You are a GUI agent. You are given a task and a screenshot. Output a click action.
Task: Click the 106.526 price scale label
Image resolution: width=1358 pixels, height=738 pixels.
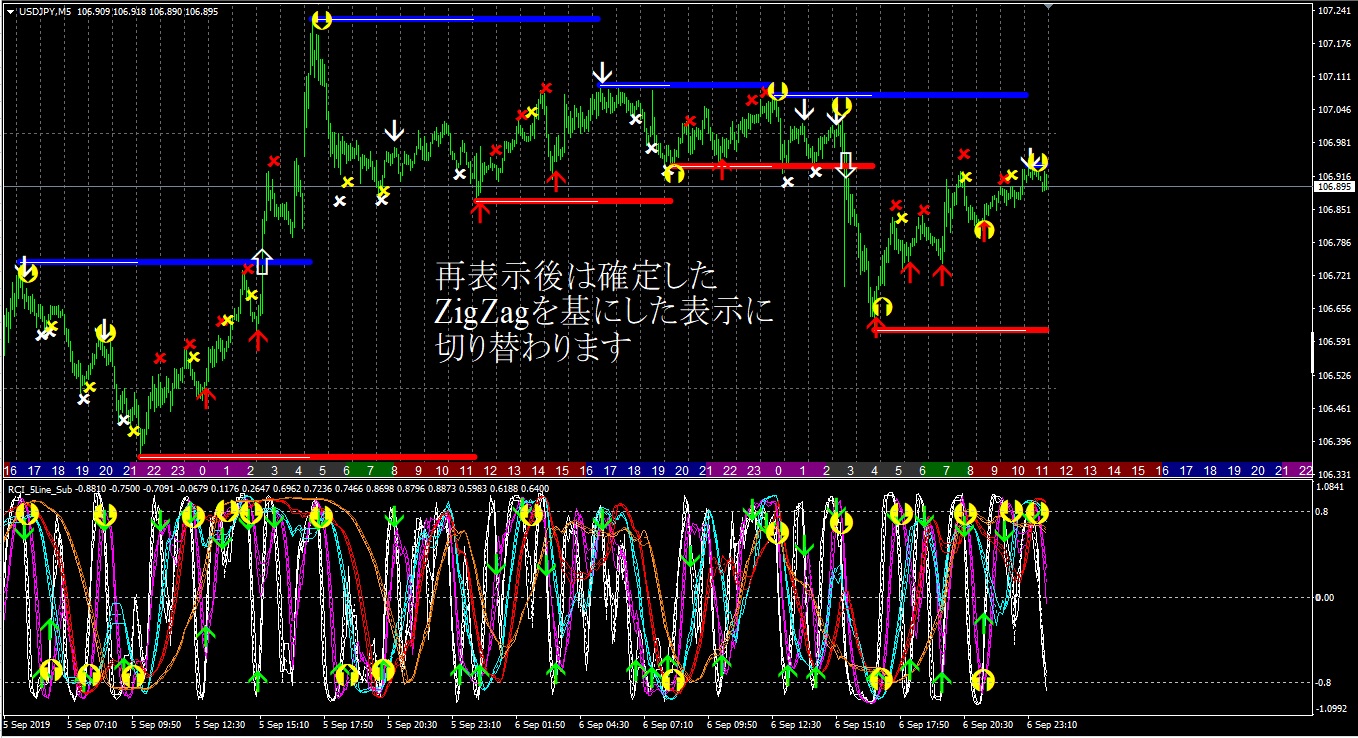(1333, 376)
